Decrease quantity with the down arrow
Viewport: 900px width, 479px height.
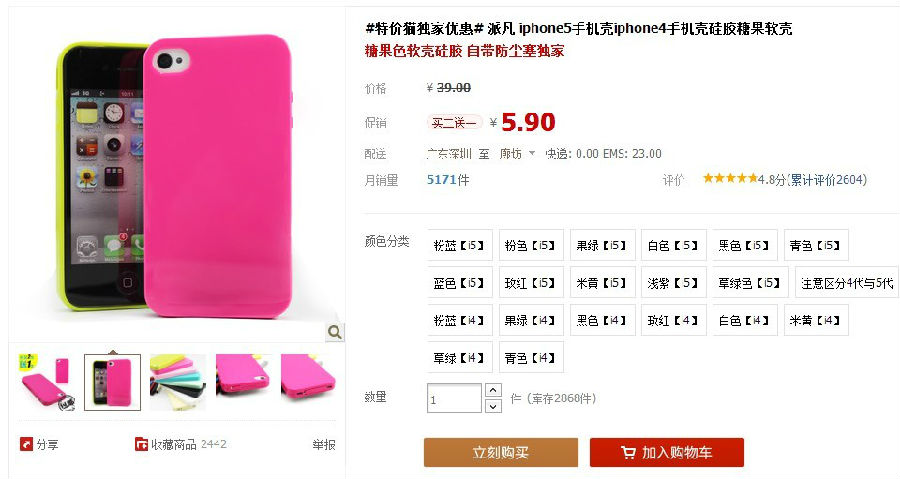493,406
